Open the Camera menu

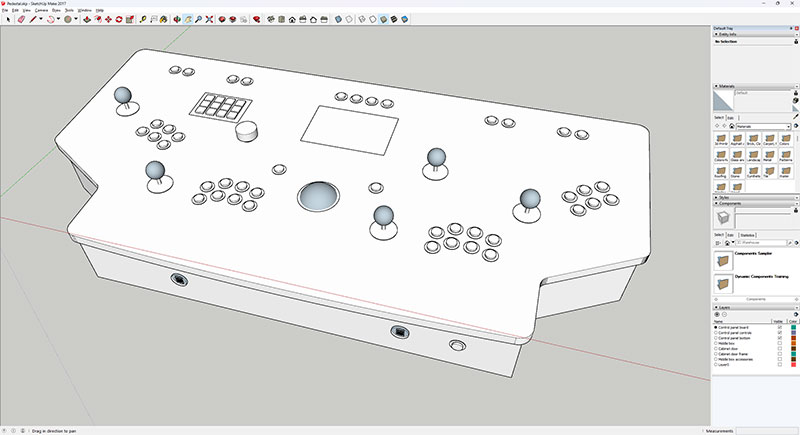(41, 10)
